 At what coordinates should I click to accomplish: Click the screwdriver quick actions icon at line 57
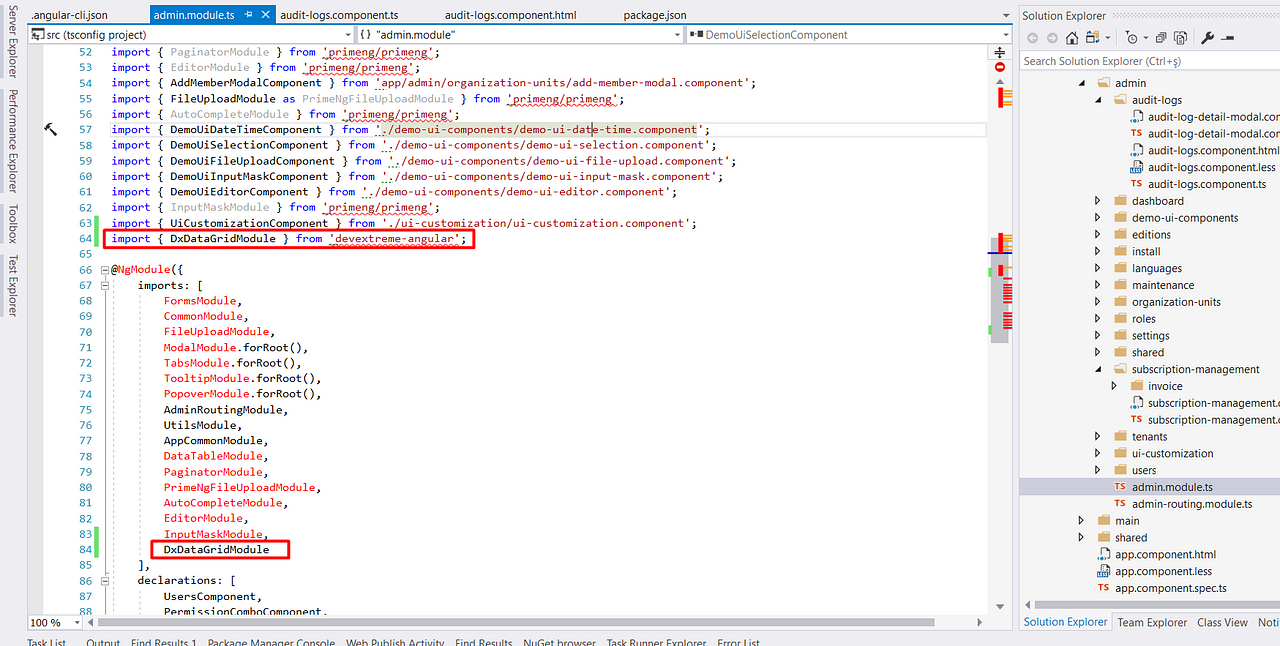click(51, 129)
